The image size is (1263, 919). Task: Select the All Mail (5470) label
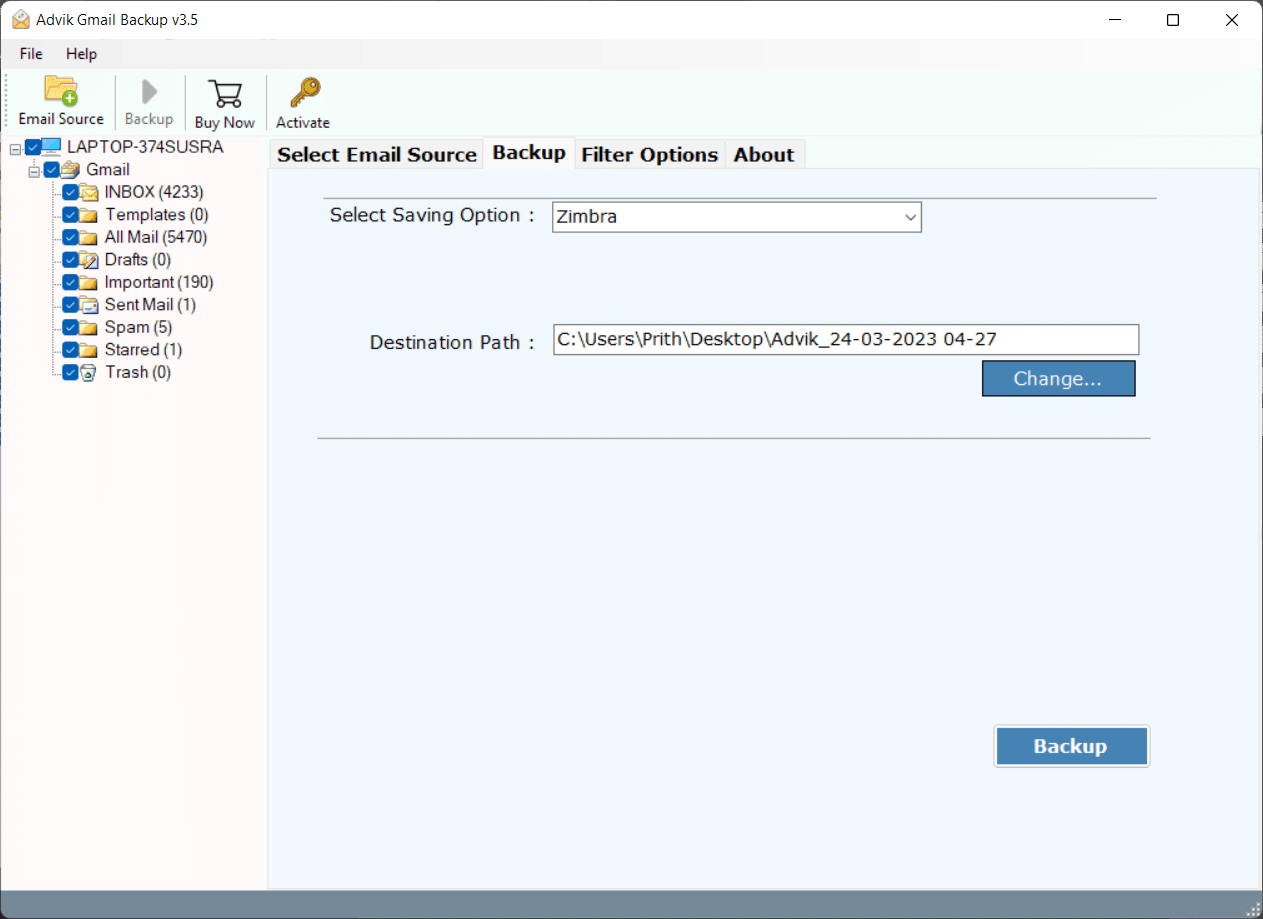tap(156, 237)
